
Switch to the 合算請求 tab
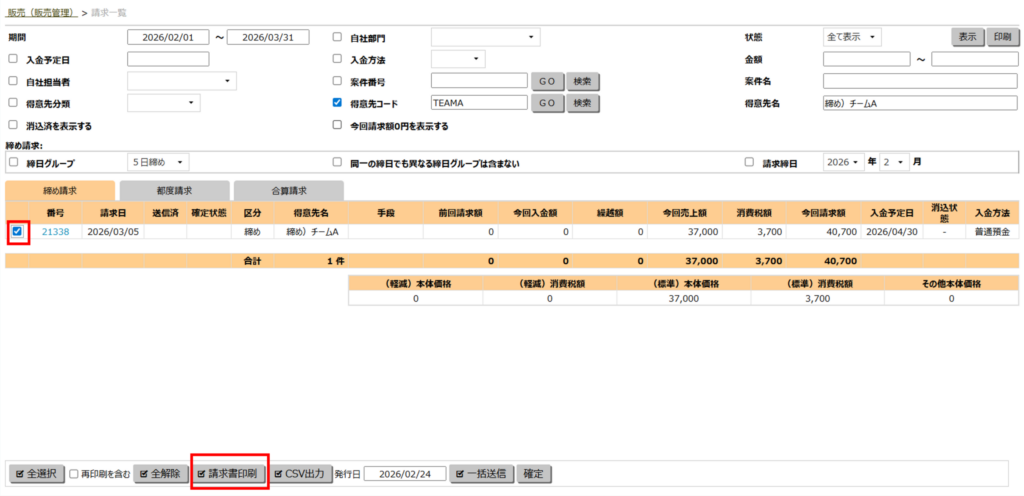point(288,190)
